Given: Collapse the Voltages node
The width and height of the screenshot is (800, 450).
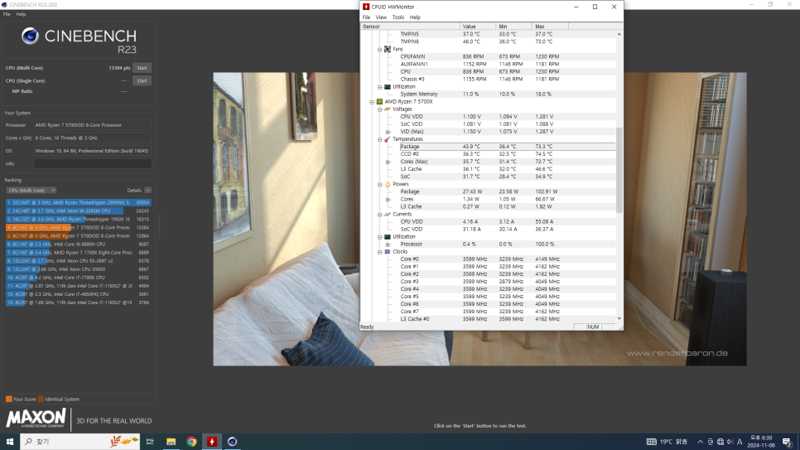Looking at the screenshot, I should click(380, 109).
